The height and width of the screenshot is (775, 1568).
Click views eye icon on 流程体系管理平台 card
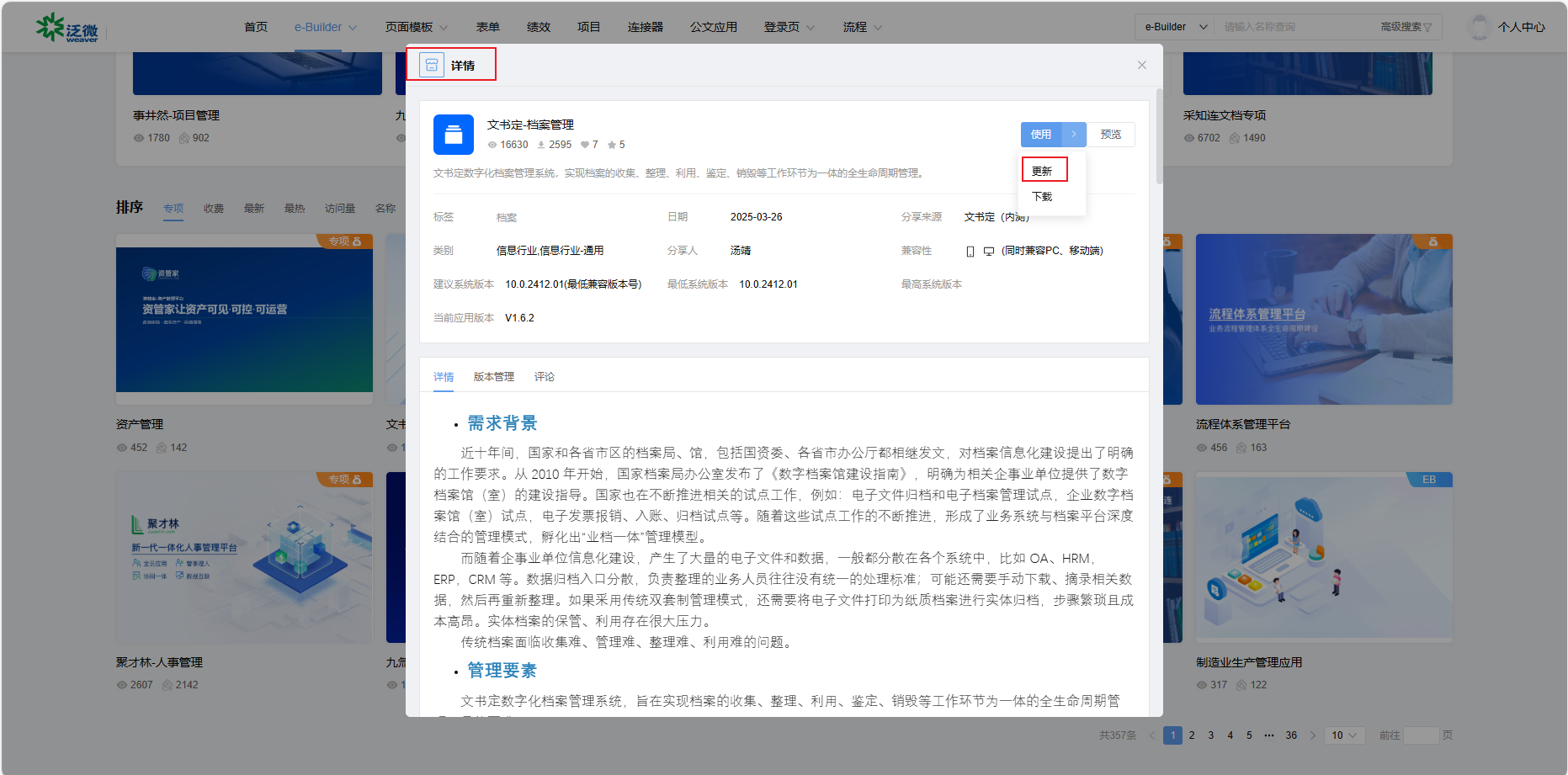click(1202, 448)
